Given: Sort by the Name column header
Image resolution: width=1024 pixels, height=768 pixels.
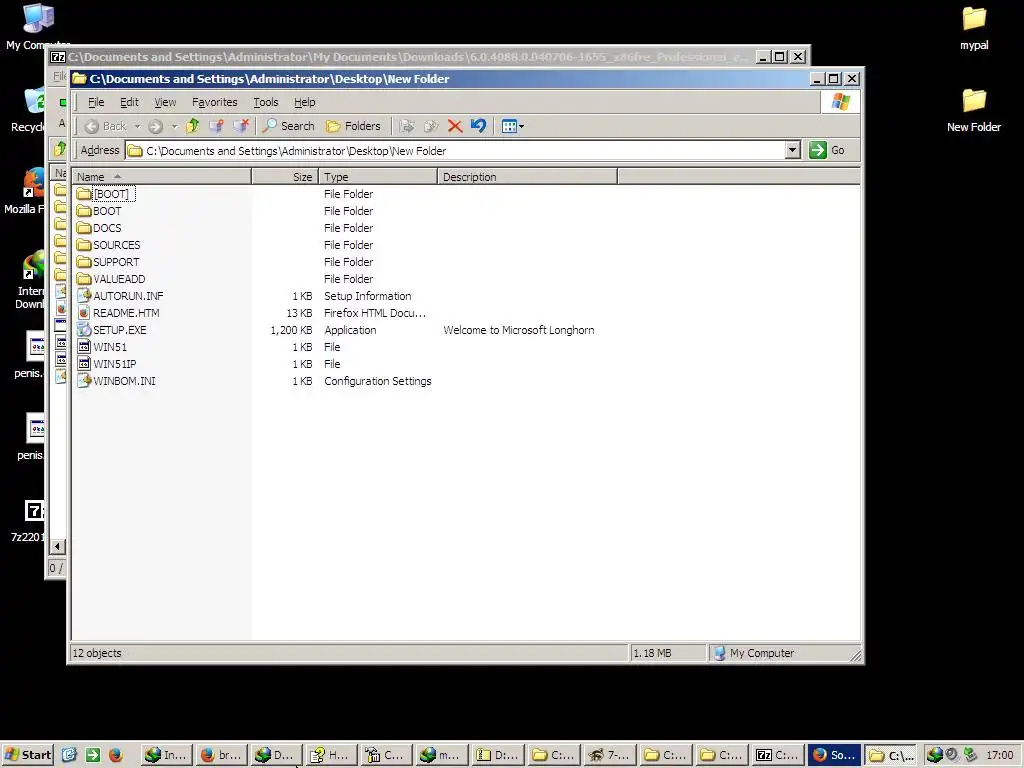Looking at the screenshot, I should tap(161, 176).
